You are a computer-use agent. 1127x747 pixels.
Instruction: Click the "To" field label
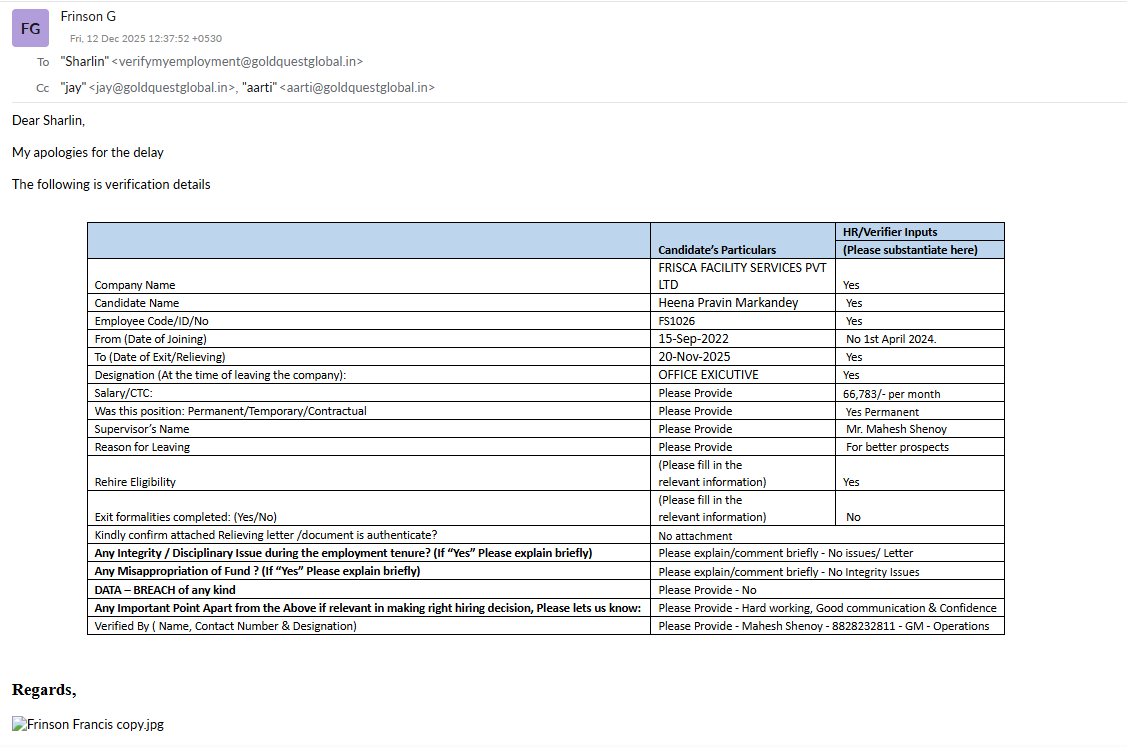[x=43, y=62]
